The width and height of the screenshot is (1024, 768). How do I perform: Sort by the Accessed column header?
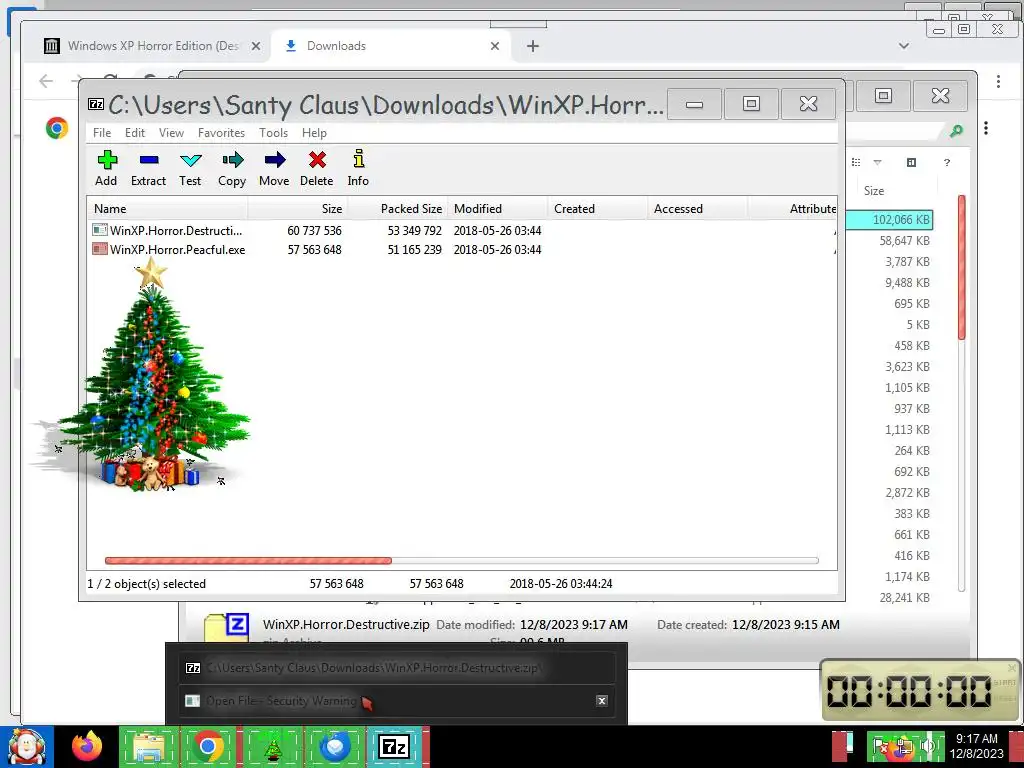point(697,209)
